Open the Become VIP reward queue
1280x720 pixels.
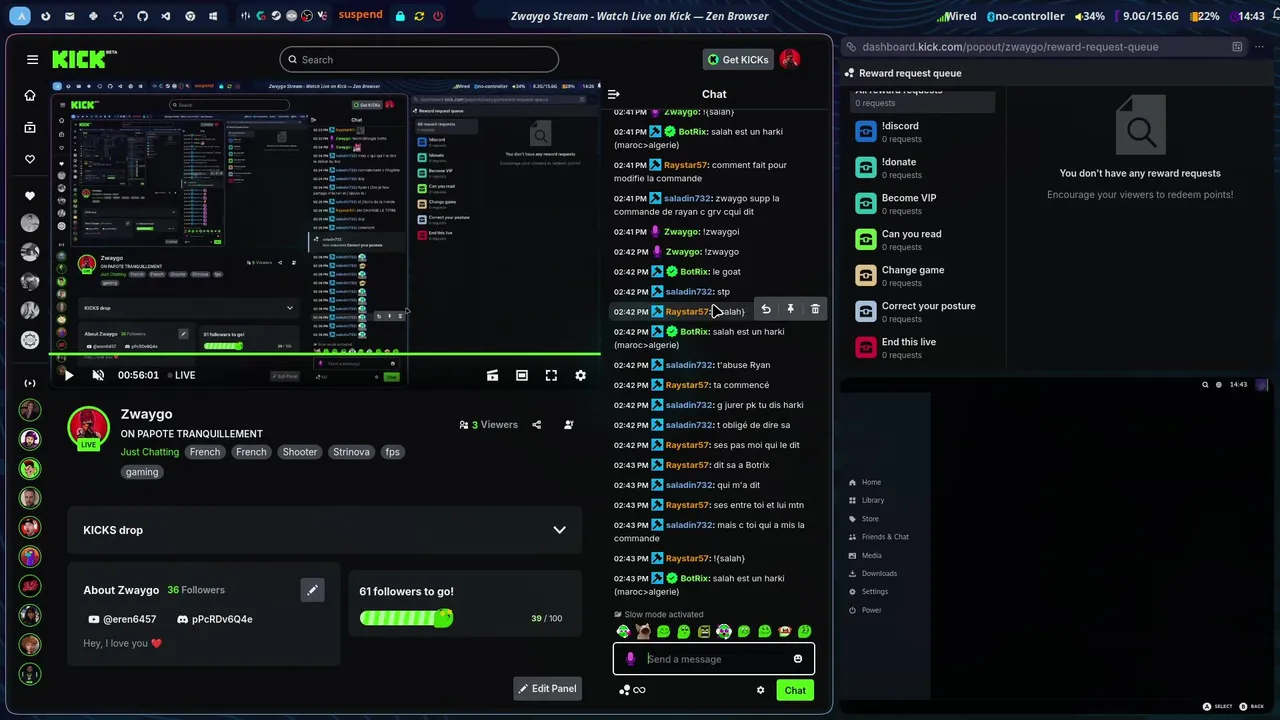(x=925, y=204)
